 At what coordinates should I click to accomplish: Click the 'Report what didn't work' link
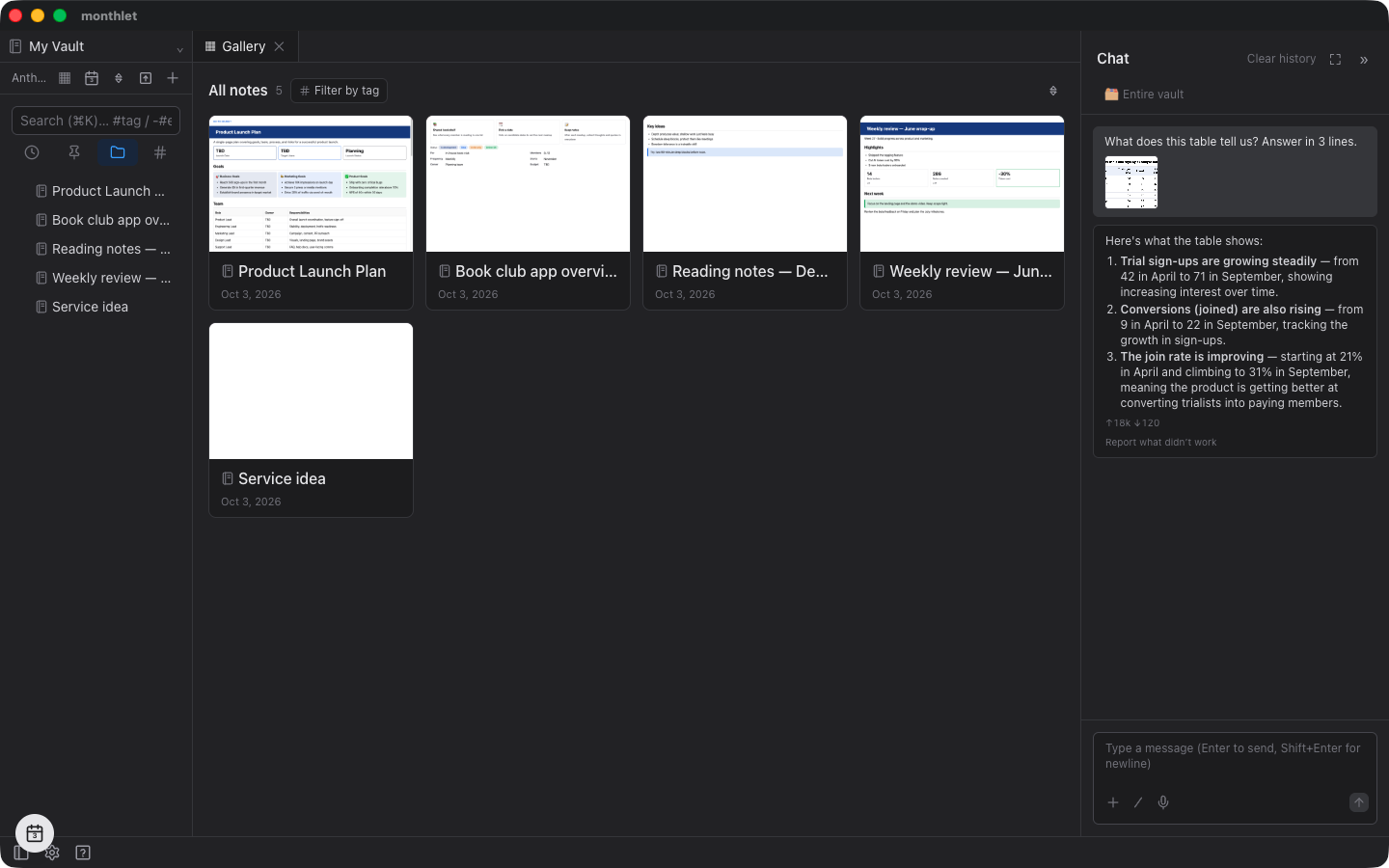pos(1161,443)
